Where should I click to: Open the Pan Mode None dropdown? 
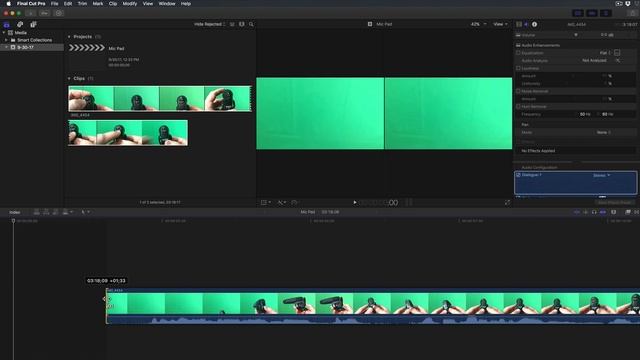click(x=604, y=132)
